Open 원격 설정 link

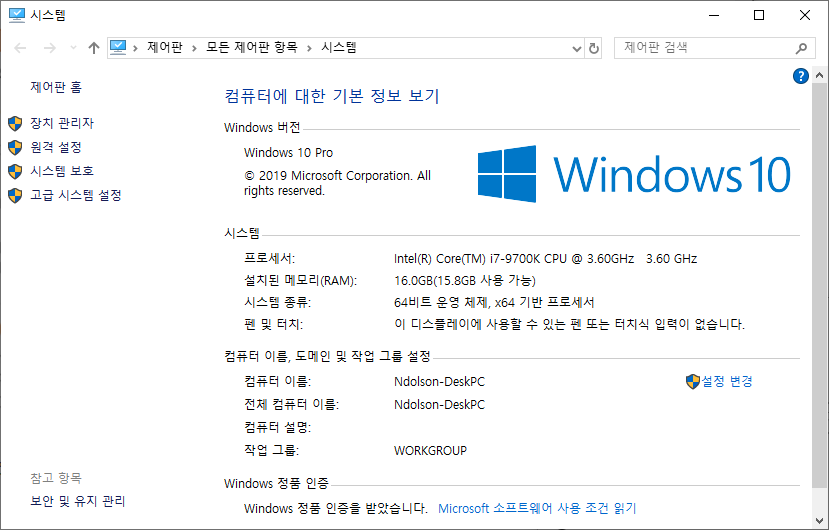pos(56,147)
